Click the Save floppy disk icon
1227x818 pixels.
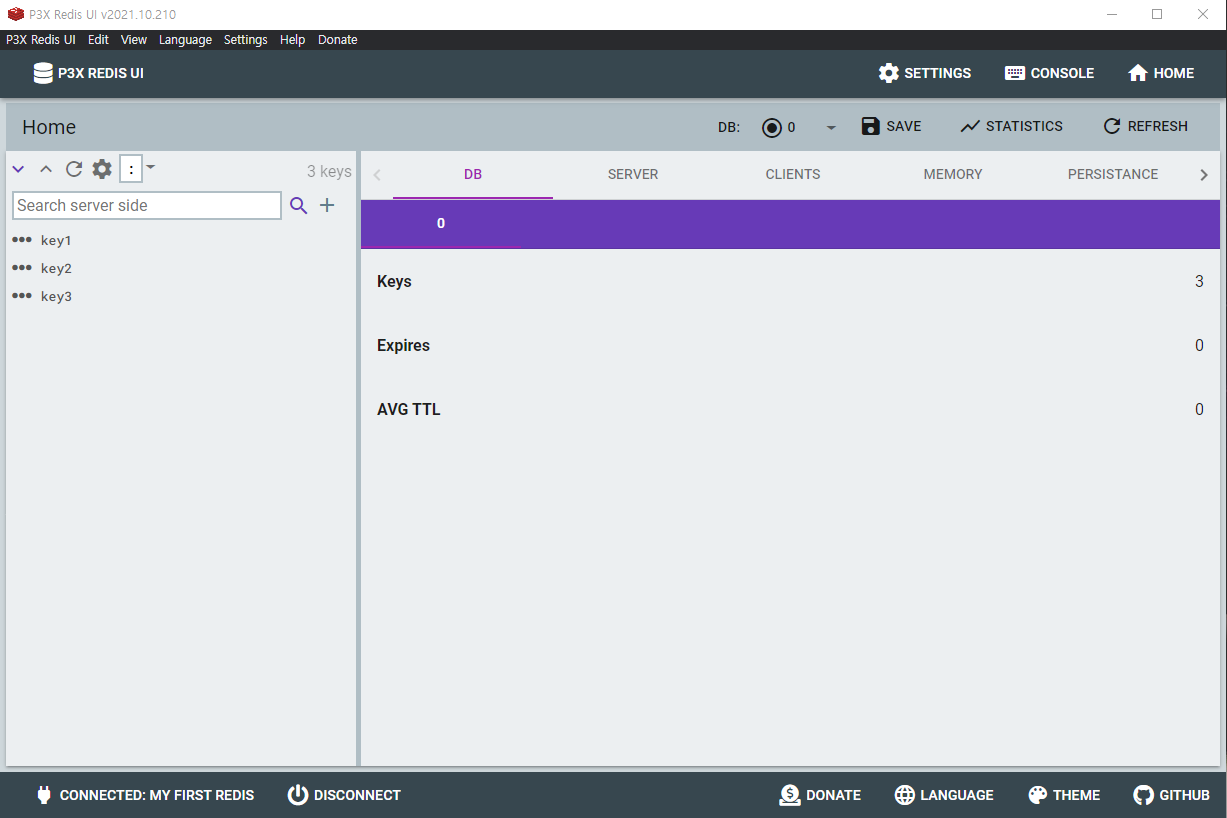click(871, 126)
